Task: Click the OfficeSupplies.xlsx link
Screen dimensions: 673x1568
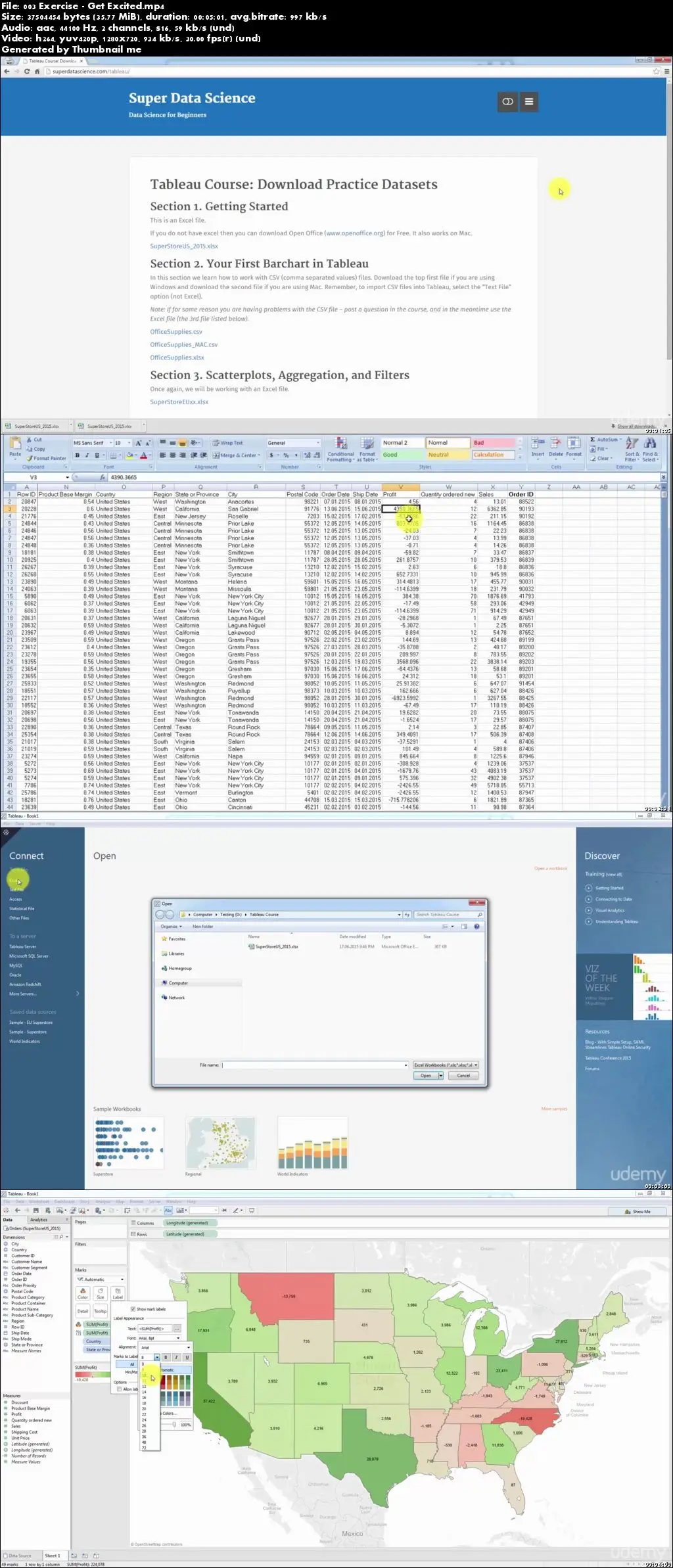Action: click(177, 357)
